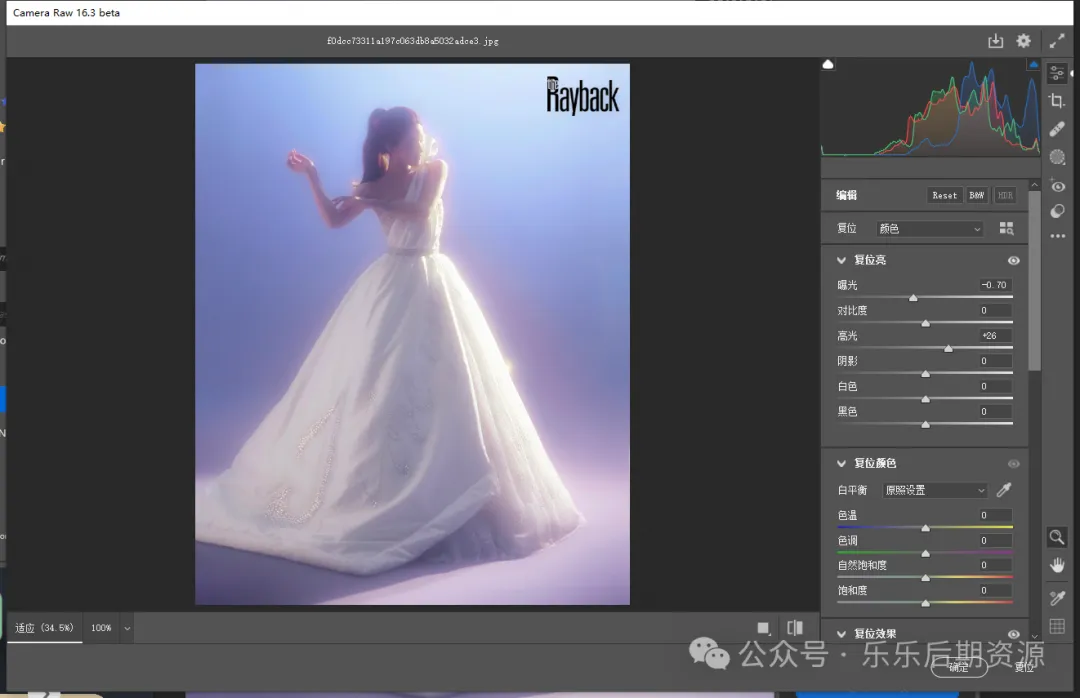Click the Reset button in edit panel
The image size is (1080, 698).
(944, 196)
